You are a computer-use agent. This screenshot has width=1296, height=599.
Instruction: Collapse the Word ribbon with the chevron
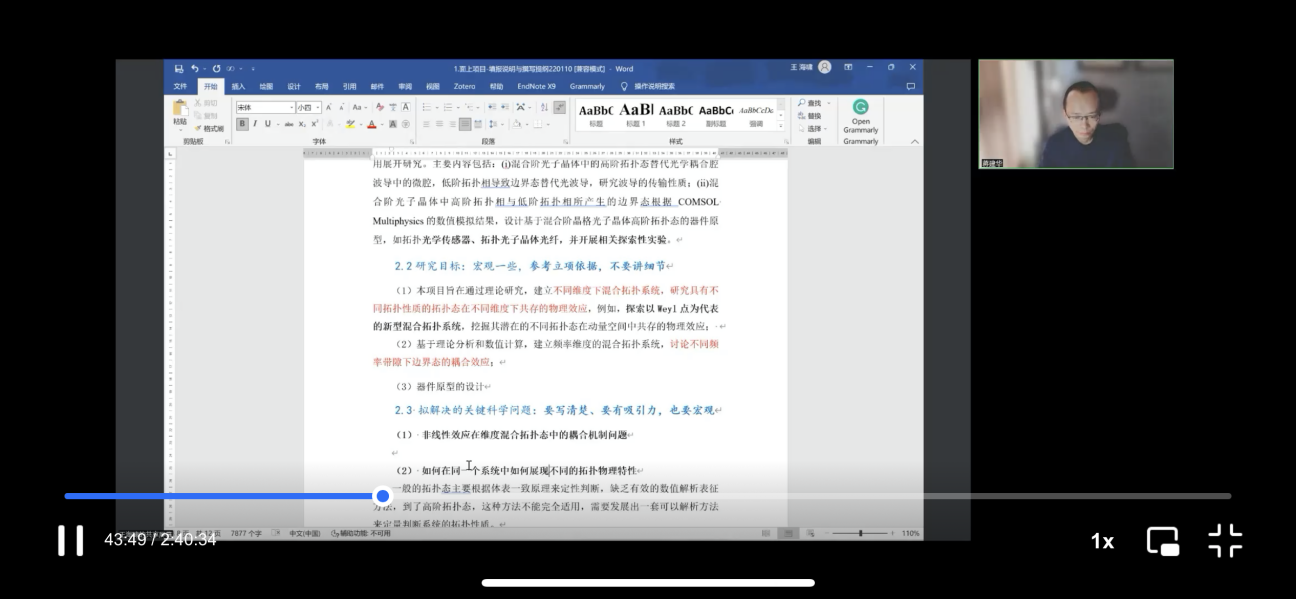[915, 141]
